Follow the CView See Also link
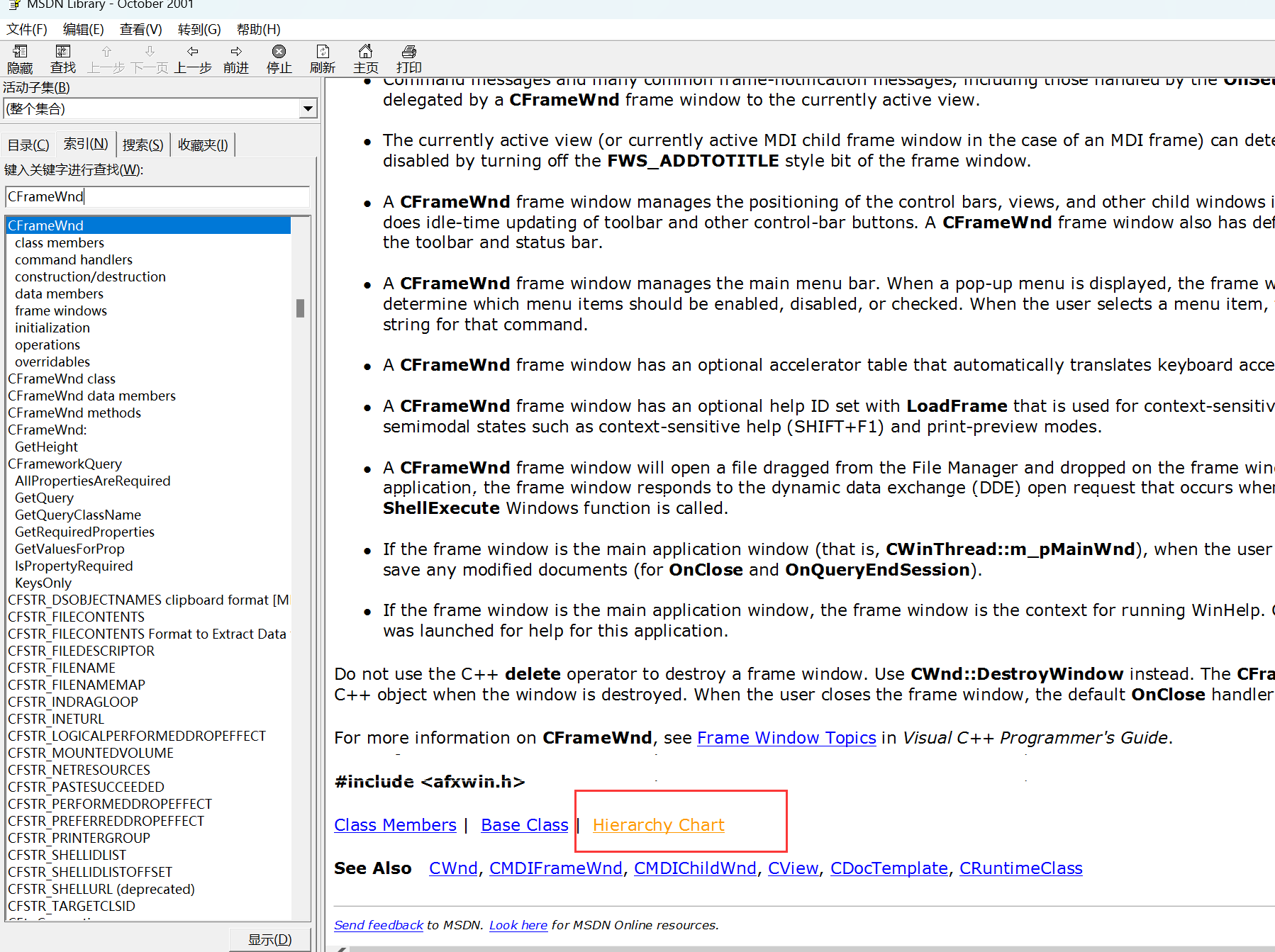The height and width of the screenshot is (952, 1275). (794, 868)
